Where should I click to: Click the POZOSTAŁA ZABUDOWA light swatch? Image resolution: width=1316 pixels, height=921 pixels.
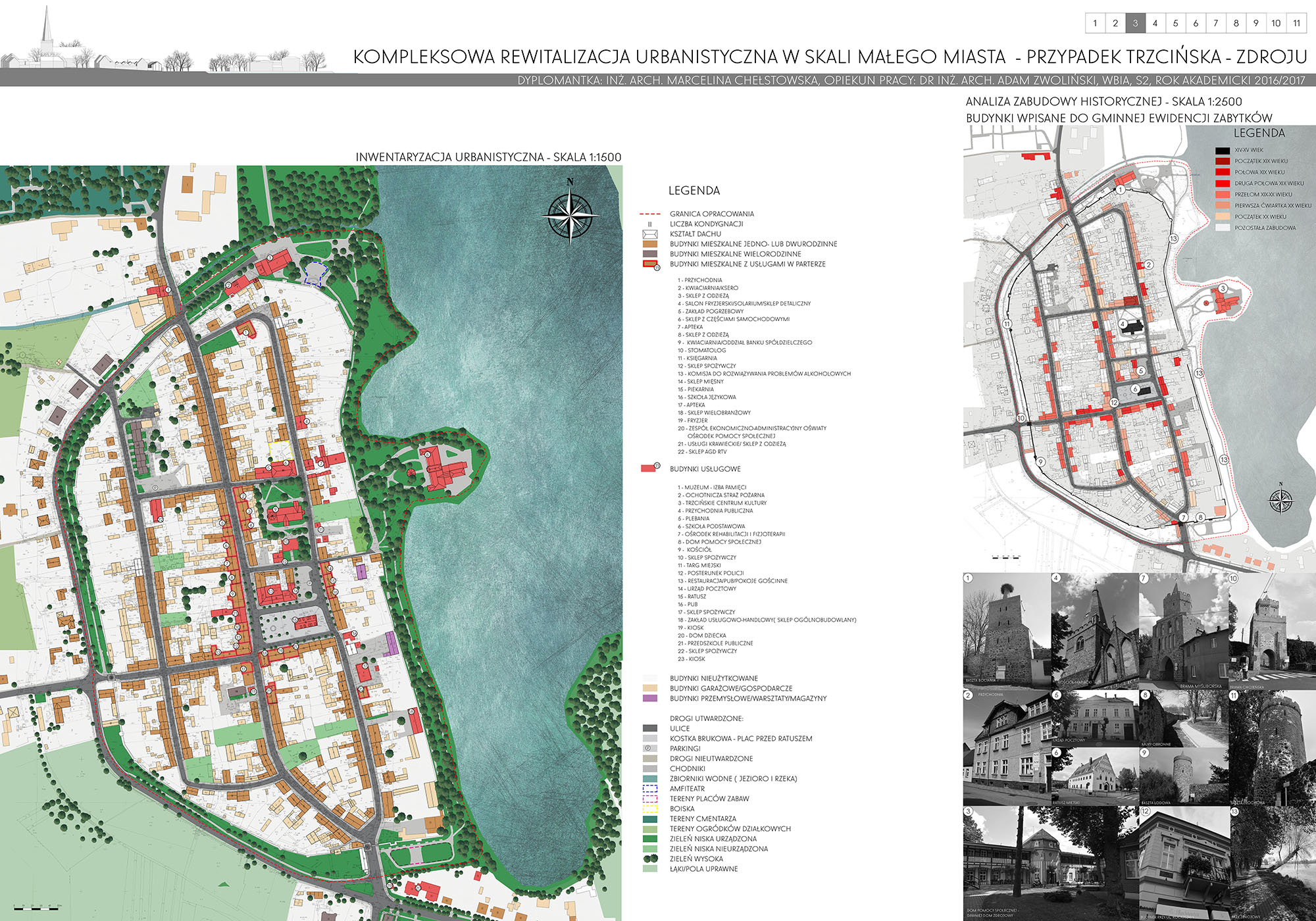coord(1223,228)
